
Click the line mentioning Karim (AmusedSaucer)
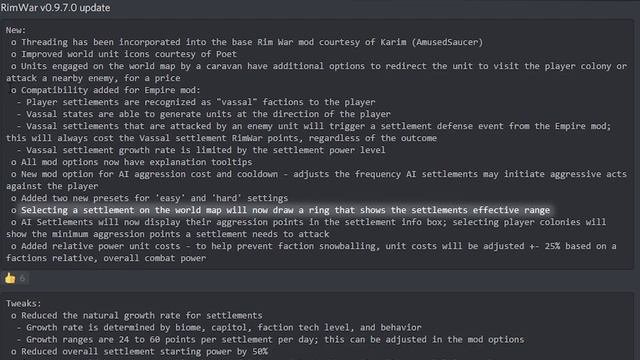pos(247,42)
